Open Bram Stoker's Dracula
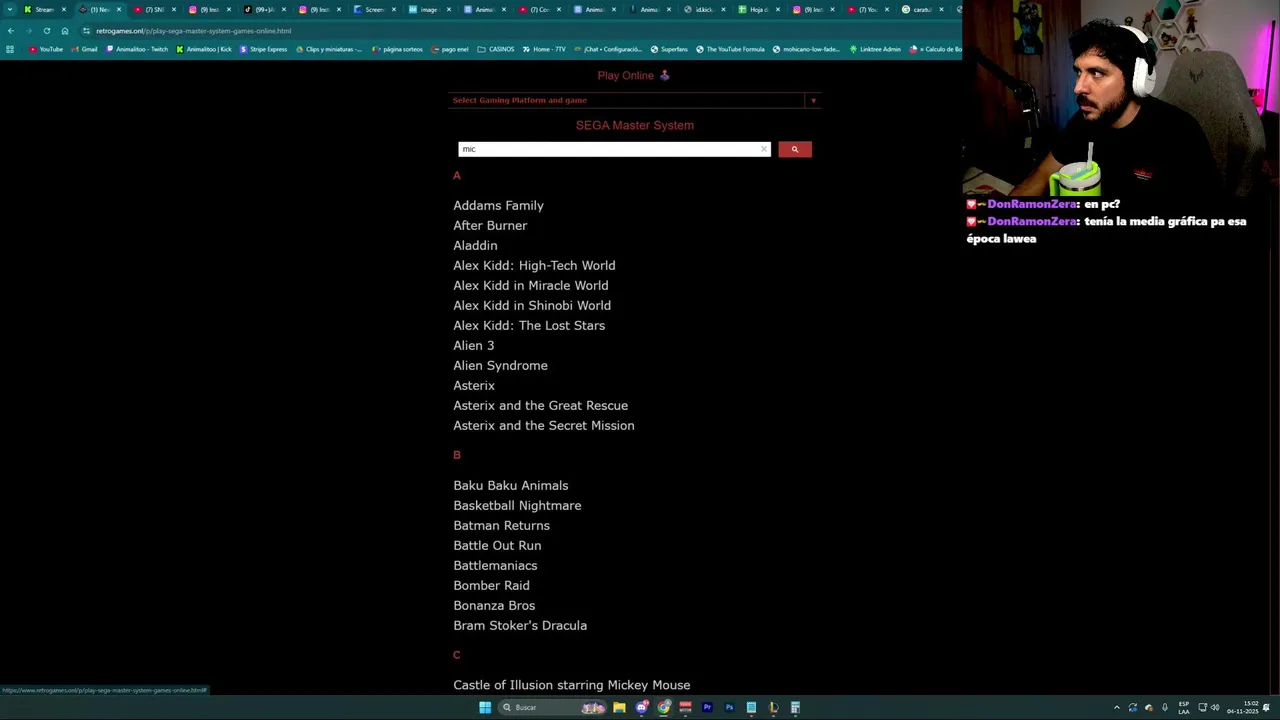 tap(520, 625)
